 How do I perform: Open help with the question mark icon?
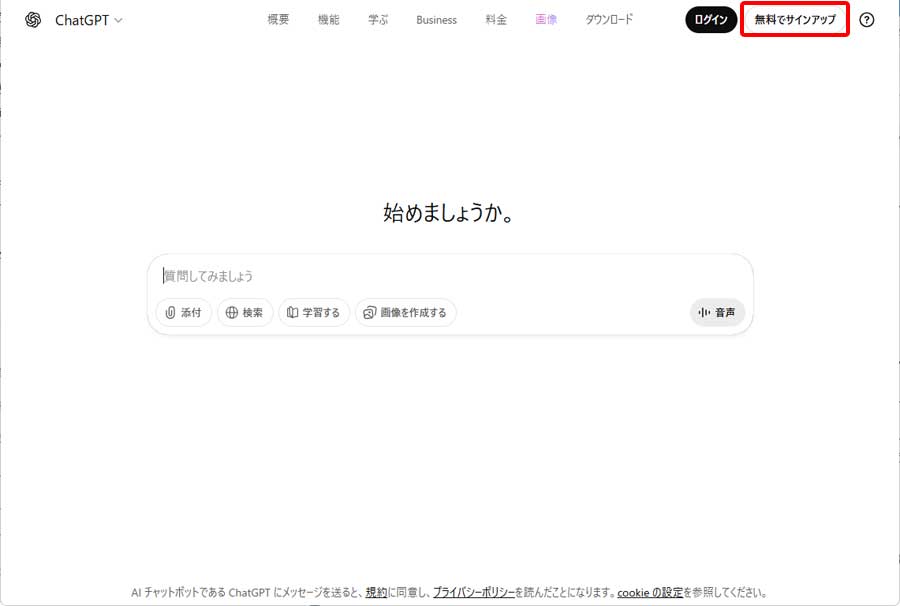tap(866, 19)
